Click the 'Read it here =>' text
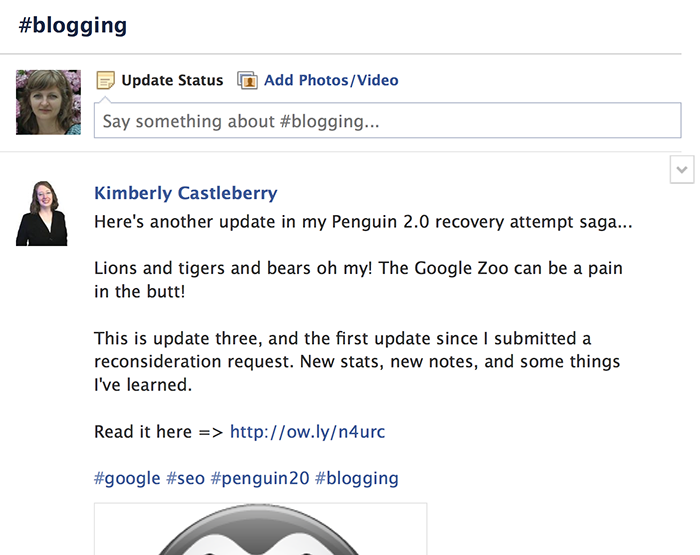The height and width of the screenshot is (555, 700). pos(158,432)
